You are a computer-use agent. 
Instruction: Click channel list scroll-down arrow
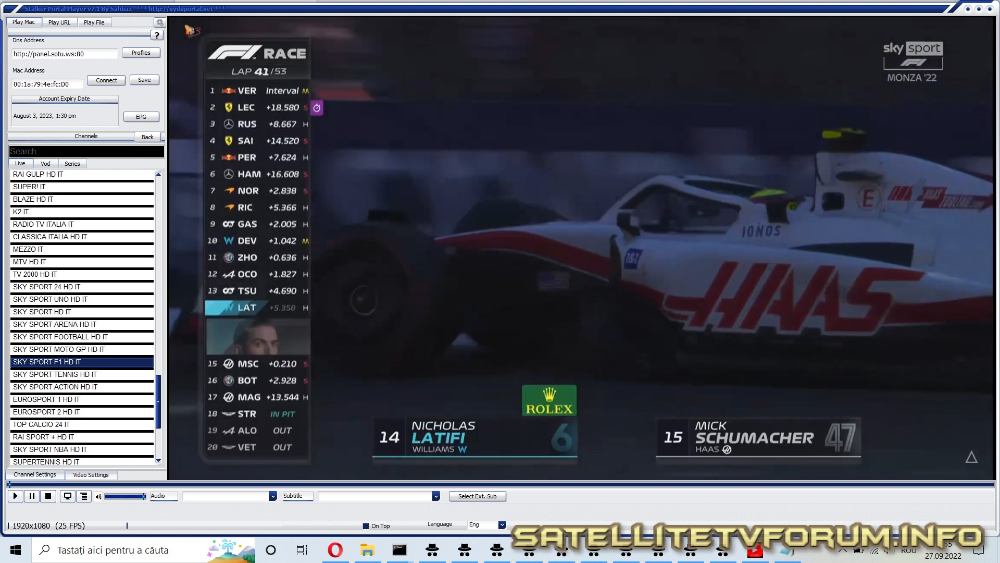pos(158,460)
